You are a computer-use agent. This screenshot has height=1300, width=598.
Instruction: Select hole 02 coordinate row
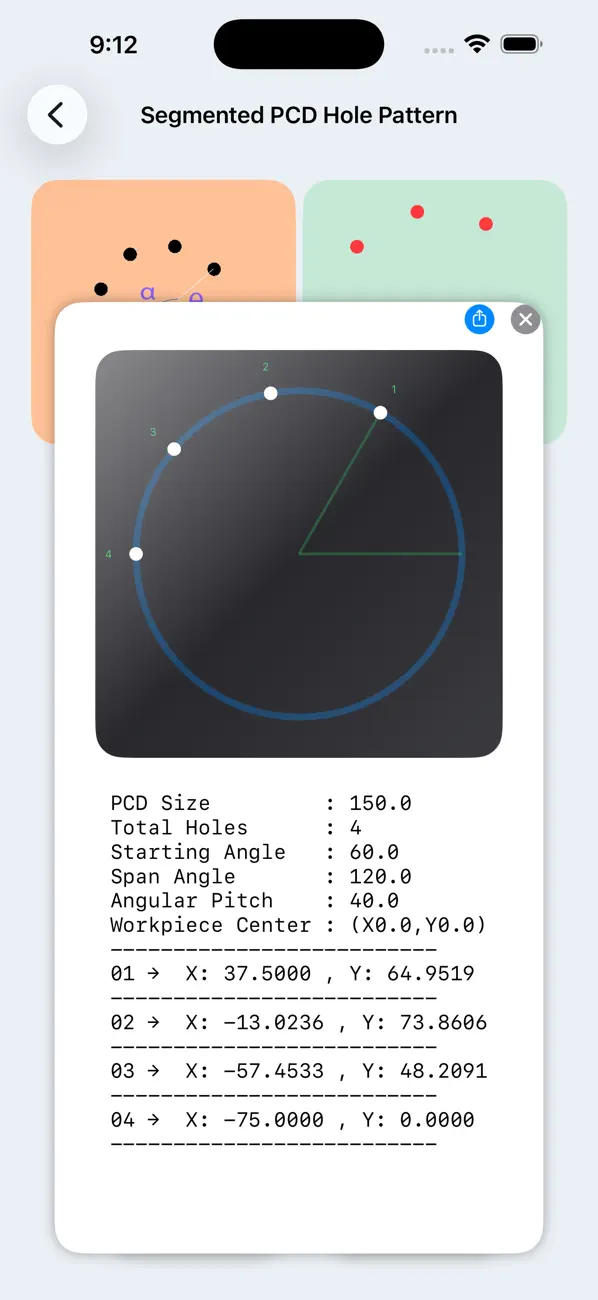(298, 1022)
